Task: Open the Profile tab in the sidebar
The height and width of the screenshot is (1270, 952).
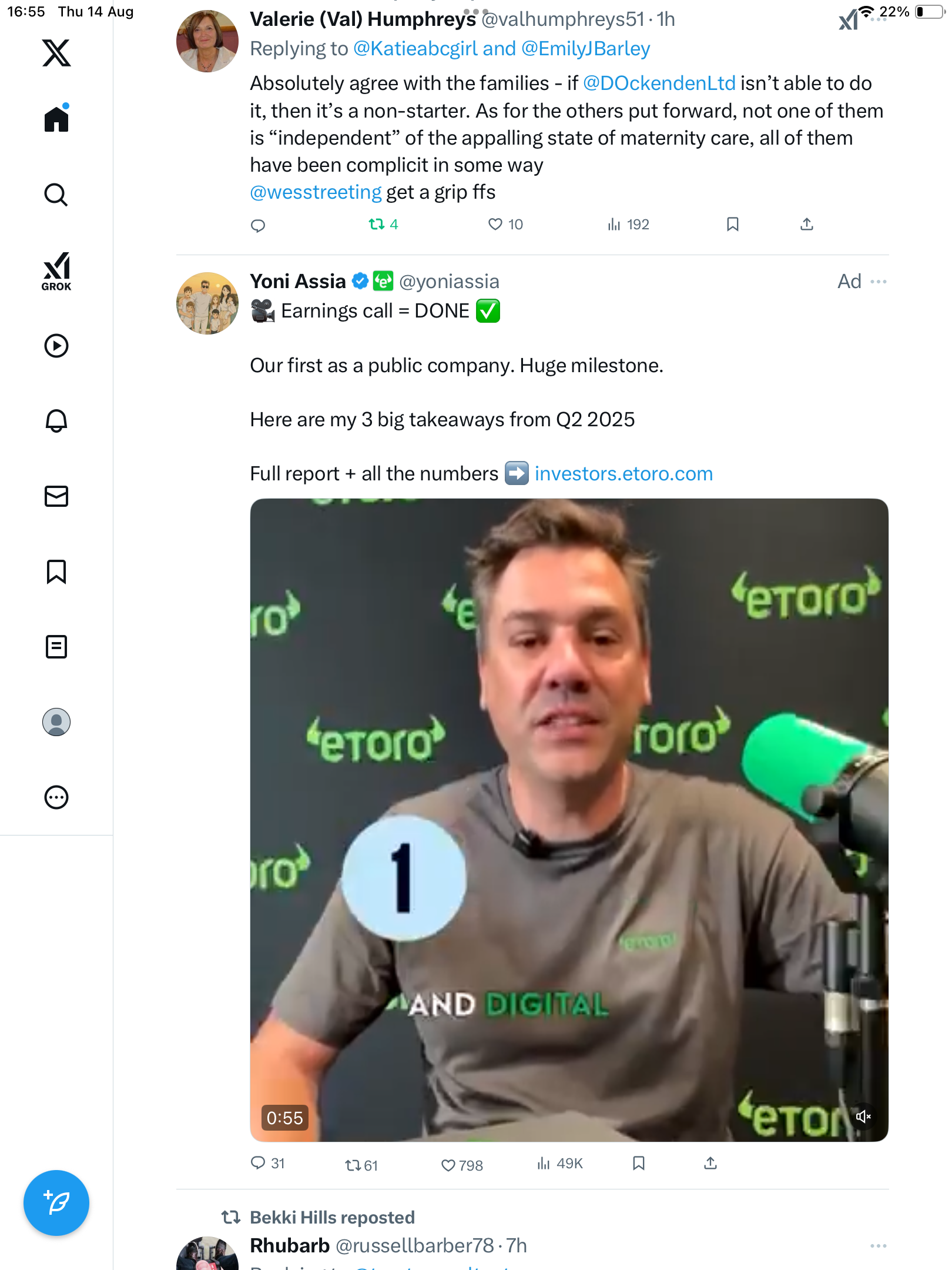Action: pos(56,722)
